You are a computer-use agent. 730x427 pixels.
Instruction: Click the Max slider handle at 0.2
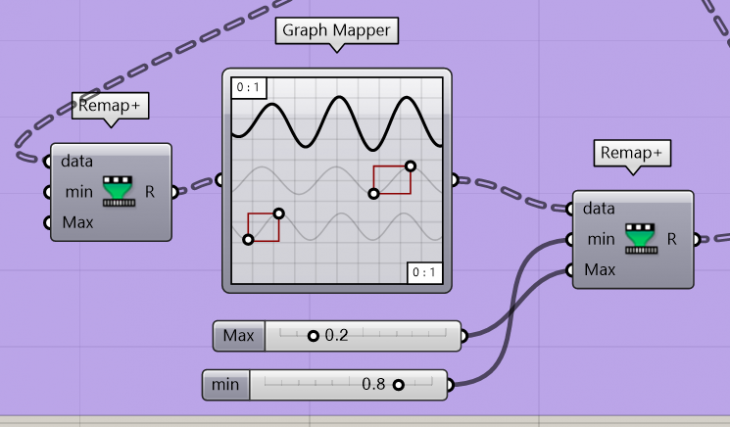coord(313,336)
